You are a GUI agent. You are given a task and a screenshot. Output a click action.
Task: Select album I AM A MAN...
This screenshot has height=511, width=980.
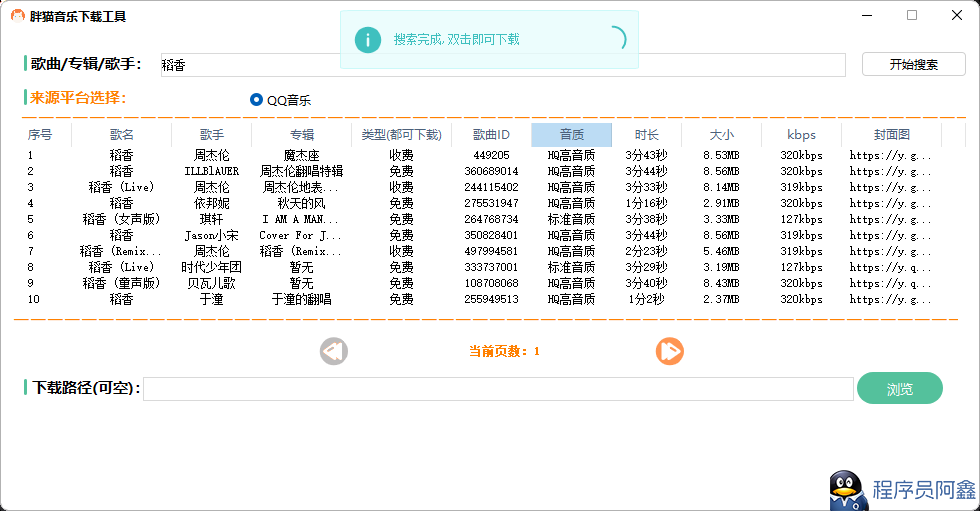pos(301,219)
